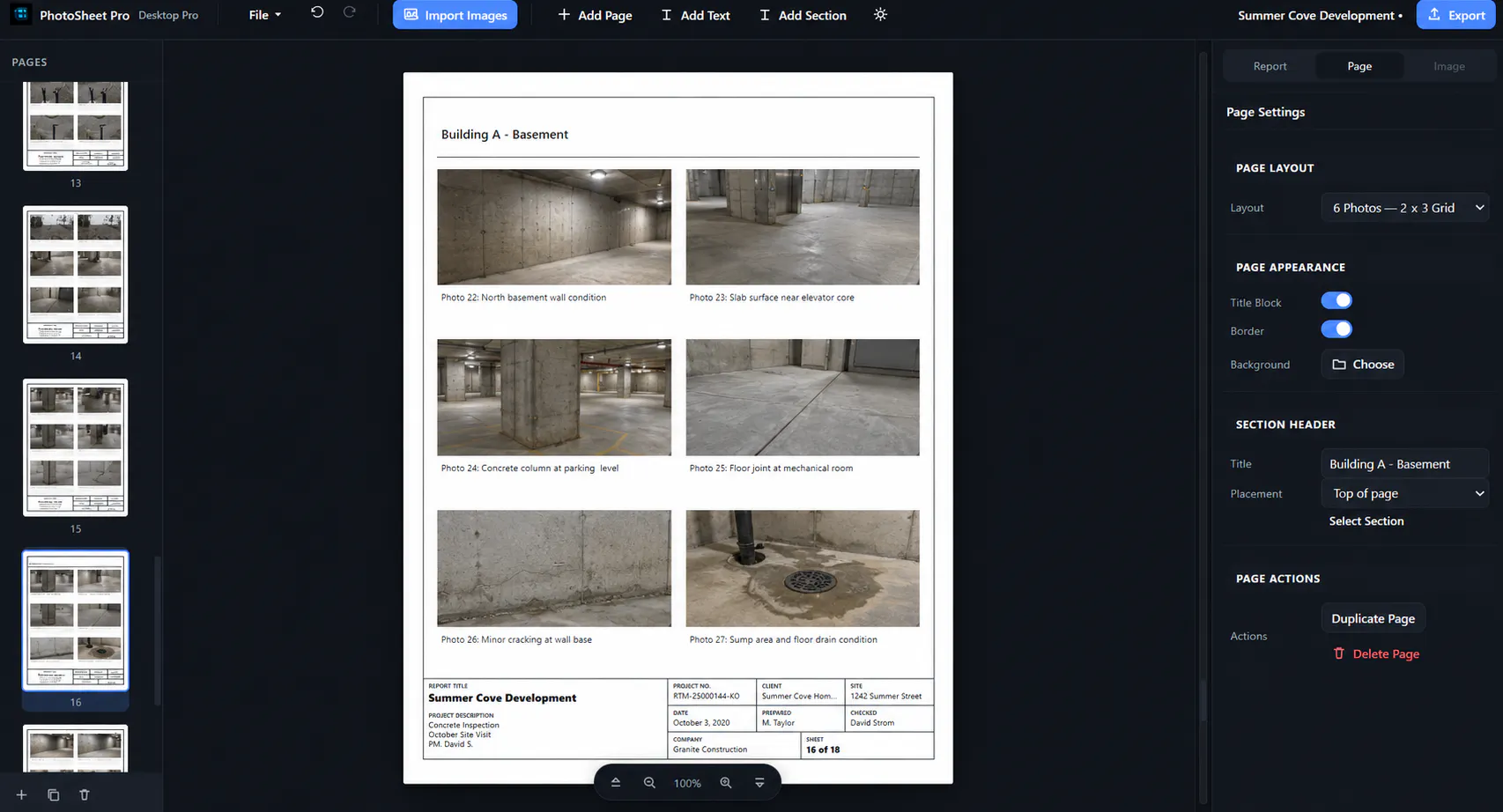The width and height of the screenshot is (1503, 812).
Task: Click the Photo 24 concrete column image
Action: click(x=554, y=397)
